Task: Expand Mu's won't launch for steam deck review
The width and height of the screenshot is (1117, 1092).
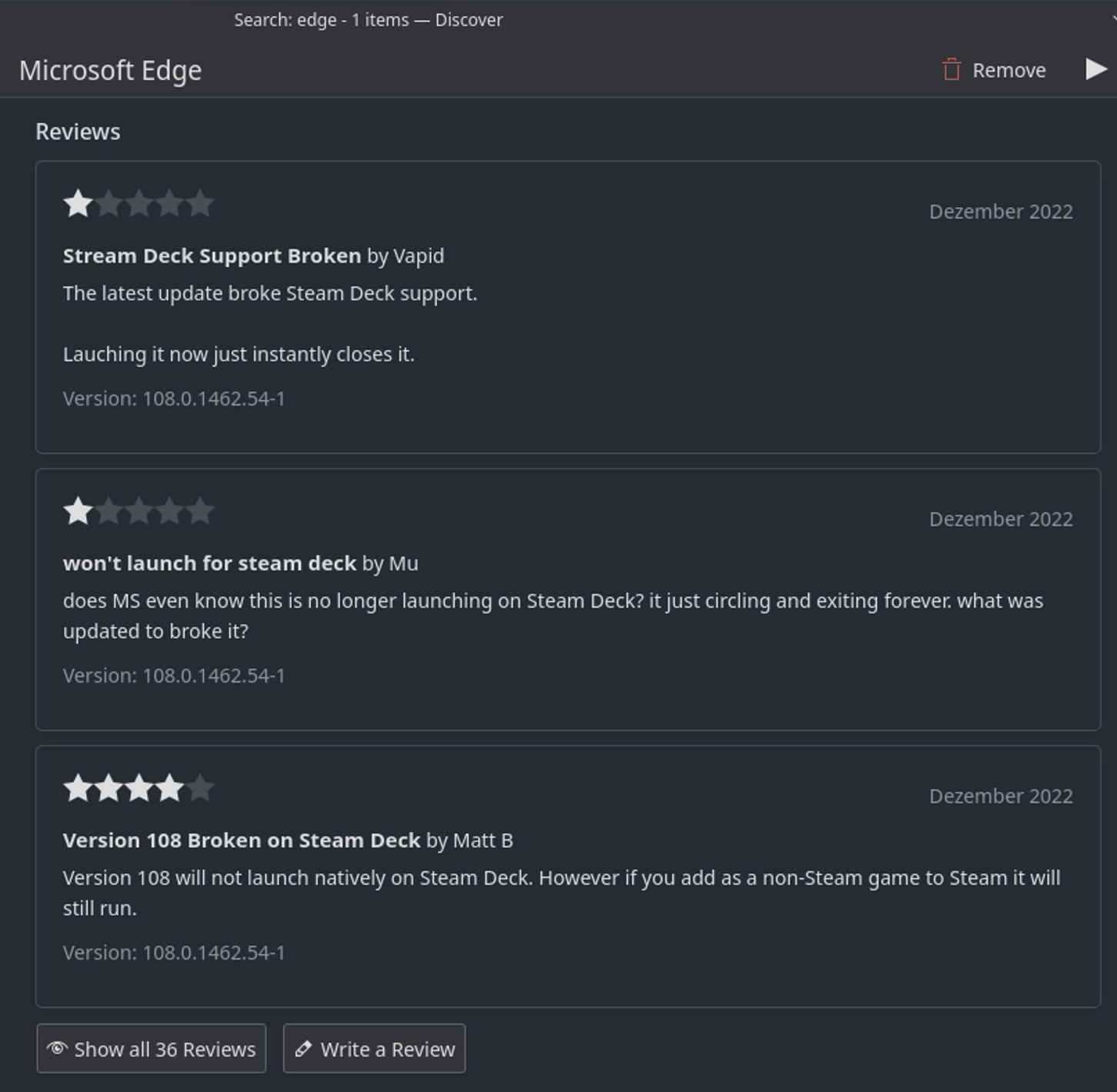Action: (x=209, y=563)
